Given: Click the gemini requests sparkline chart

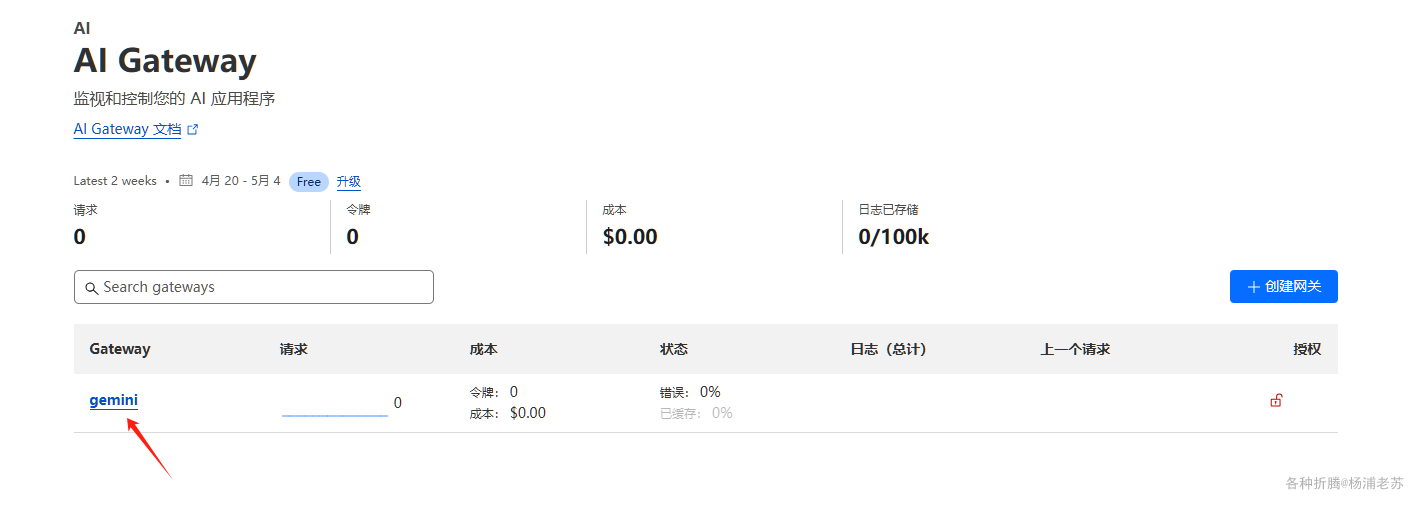Looking at the screenshot, I should tap(334, 409).
